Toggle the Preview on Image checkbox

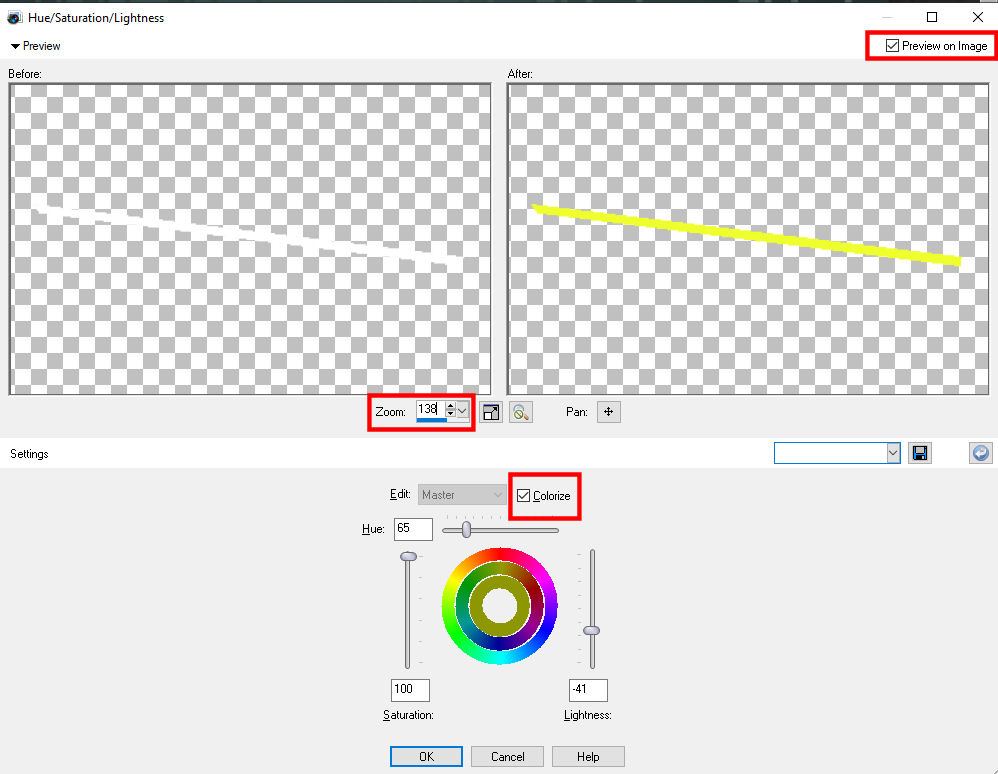pos(892,46)
